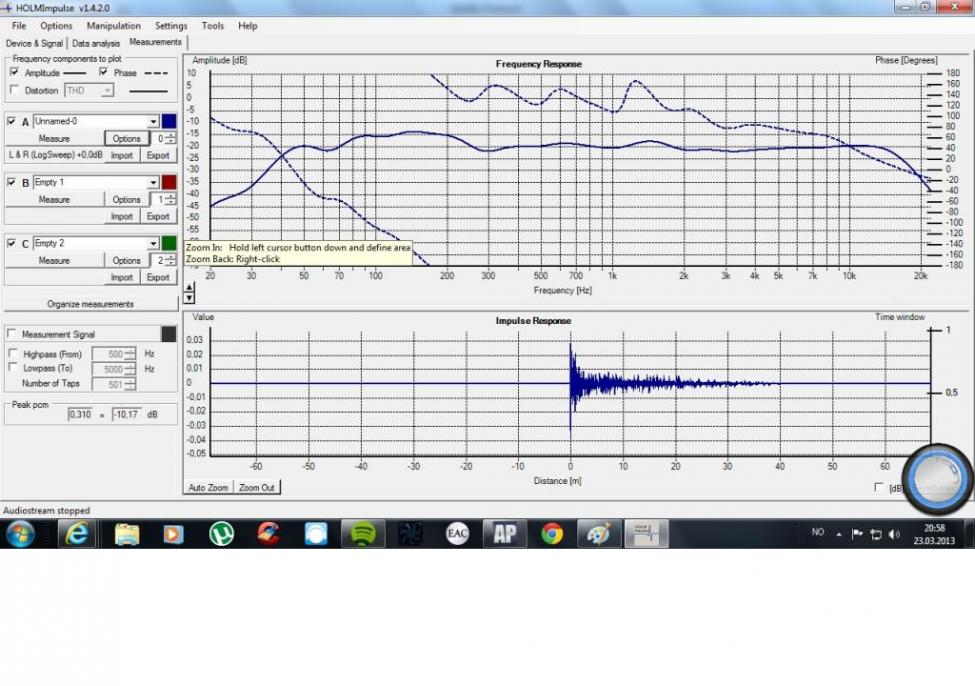This screenshot has width=975, height=686.
Task: Open uTorrent taskbar icon
Action: (x=221, y=534)
